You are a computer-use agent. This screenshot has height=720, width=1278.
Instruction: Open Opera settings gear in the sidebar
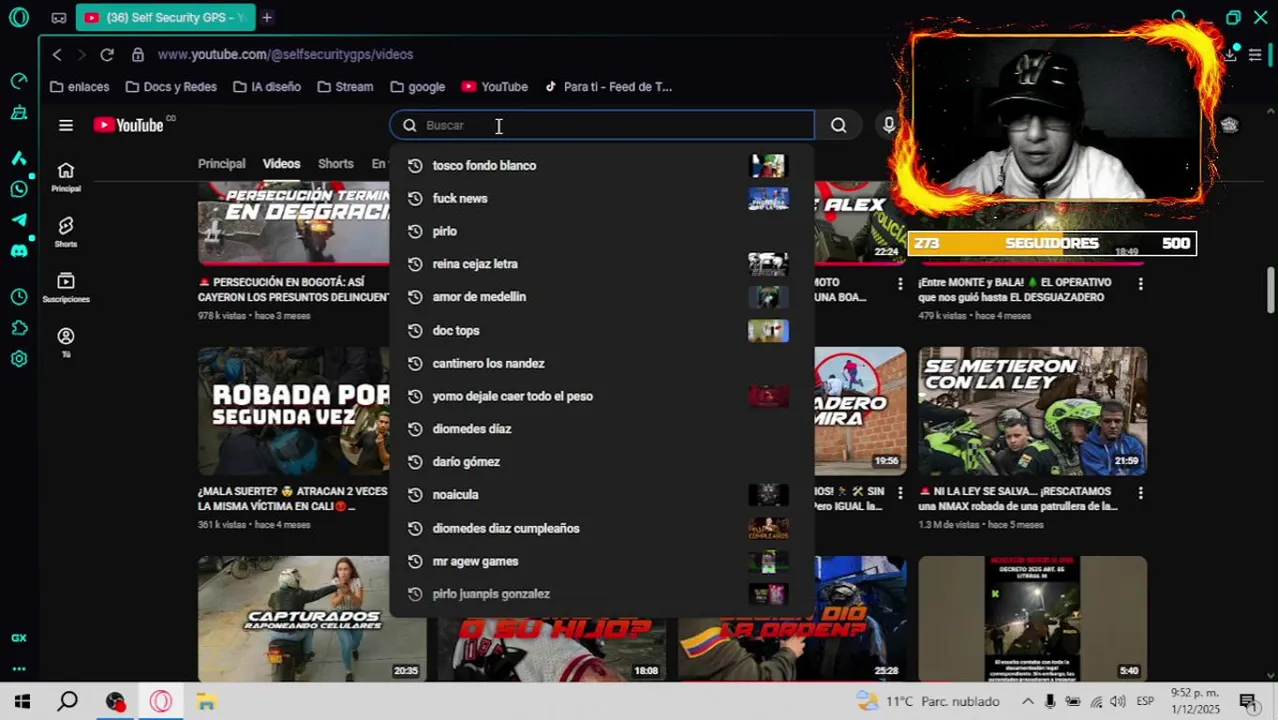click(x=18, y=359)
